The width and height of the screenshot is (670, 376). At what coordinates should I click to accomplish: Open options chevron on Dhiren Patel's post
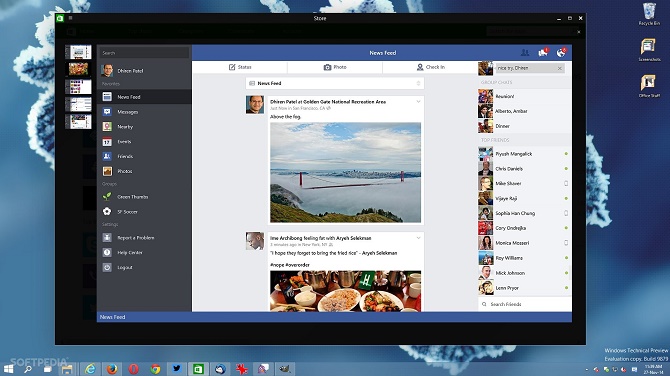pyautogui.click(x=418, y=102)
